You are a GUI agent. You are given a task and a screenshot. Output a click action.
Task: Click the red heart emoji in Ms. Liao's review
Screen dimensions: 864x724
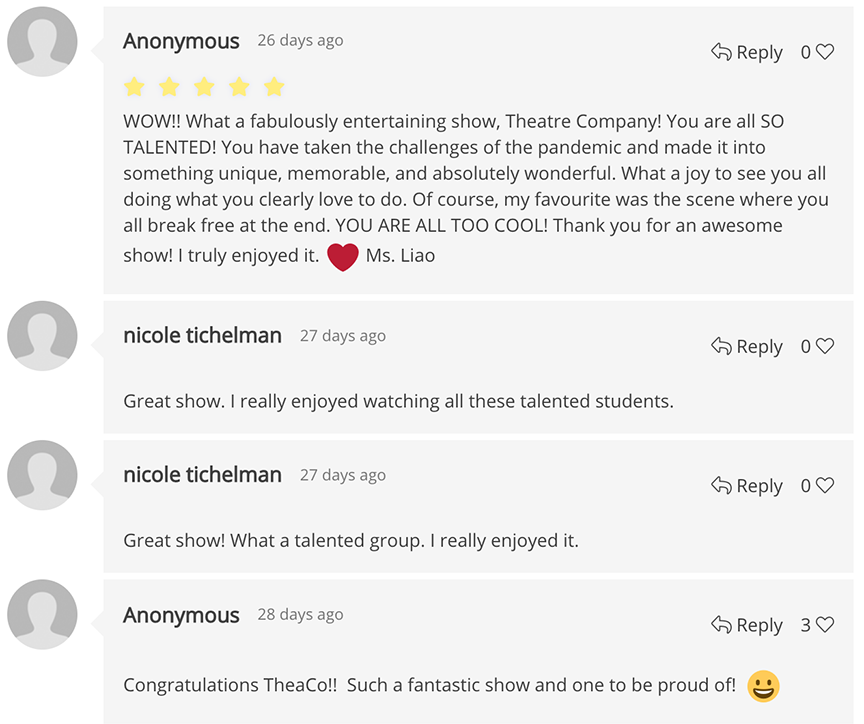point(343,257)
